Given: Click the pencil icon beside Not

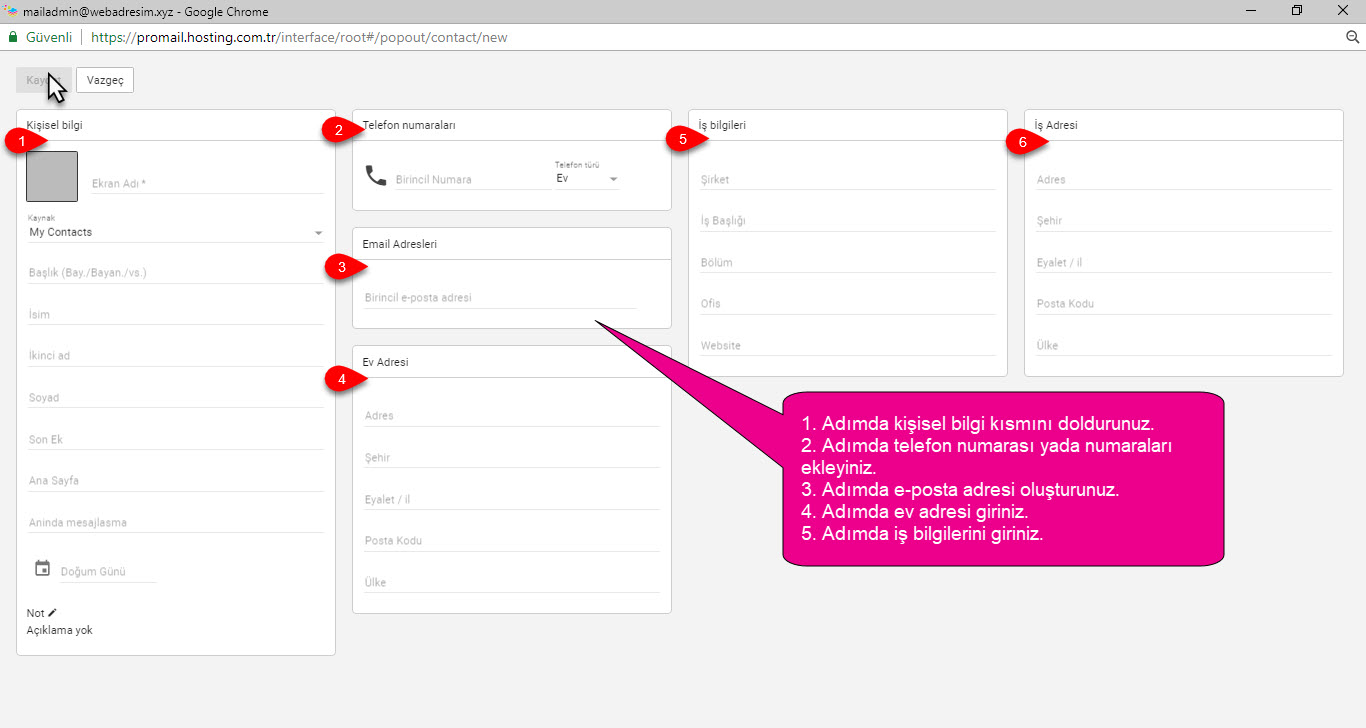Looking at the screenshot, I should point(52,612).
